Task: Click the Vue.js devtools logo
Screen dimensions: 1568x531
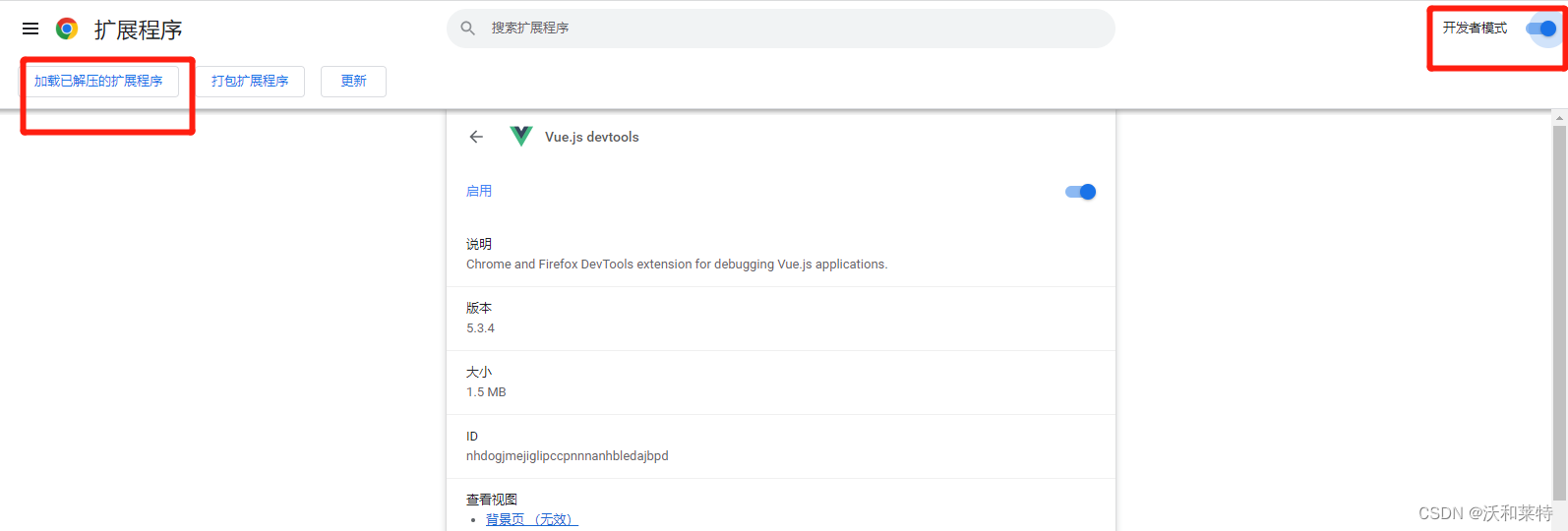Action: (x=521, y=137)
